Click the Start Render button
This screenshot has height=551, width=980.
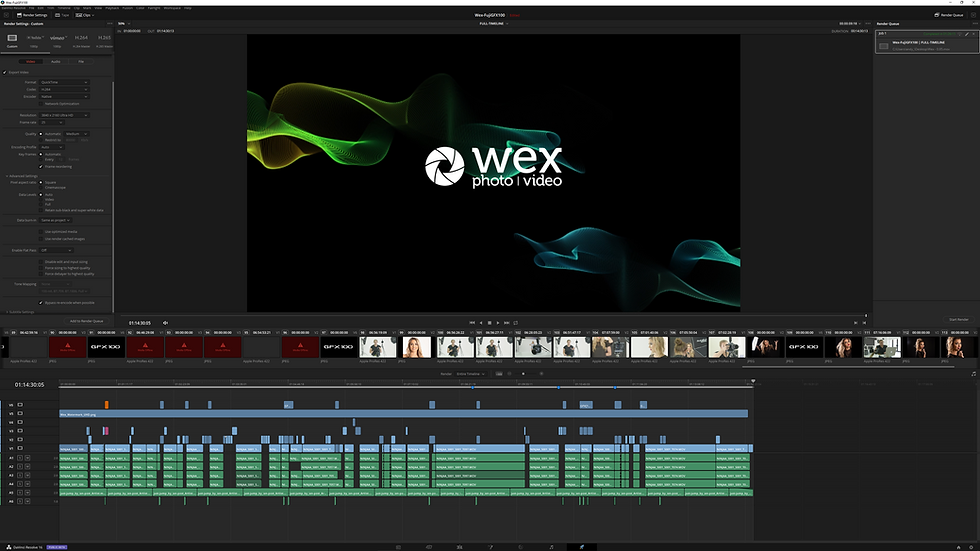[959, 320]
